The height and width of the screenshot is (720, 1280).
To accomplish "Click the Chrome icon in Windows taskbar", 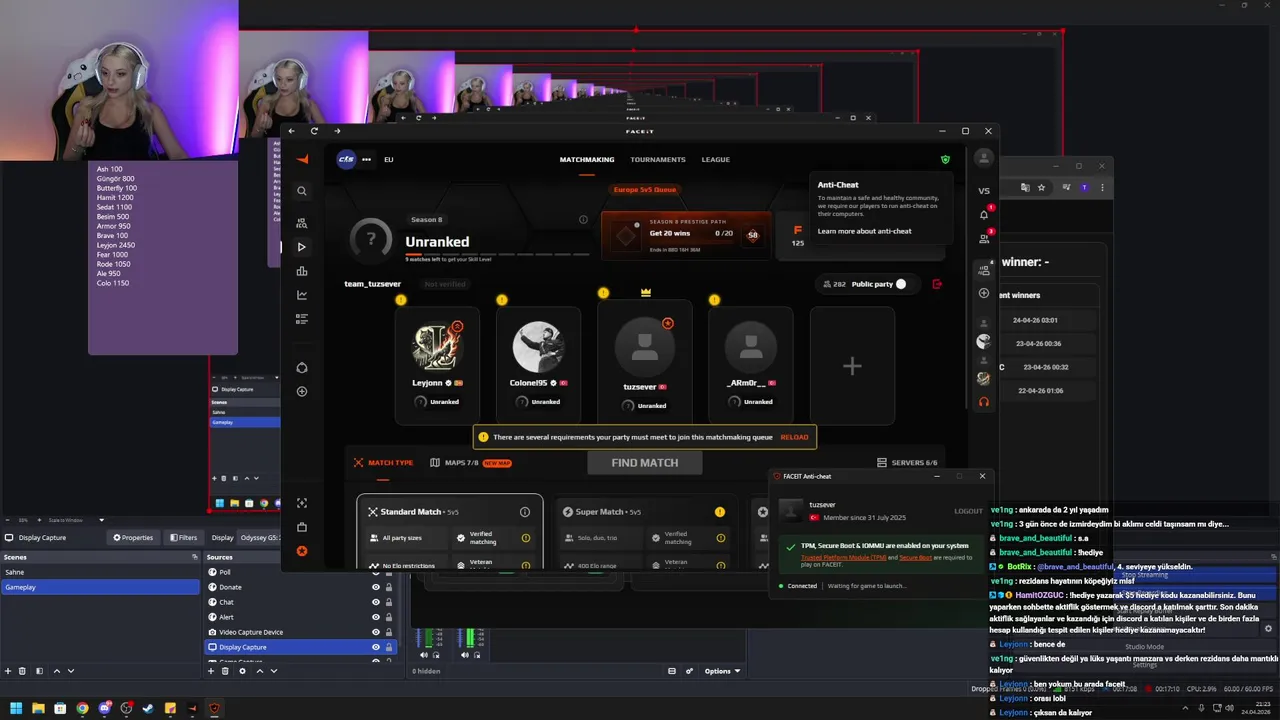I will pos(82,708).
